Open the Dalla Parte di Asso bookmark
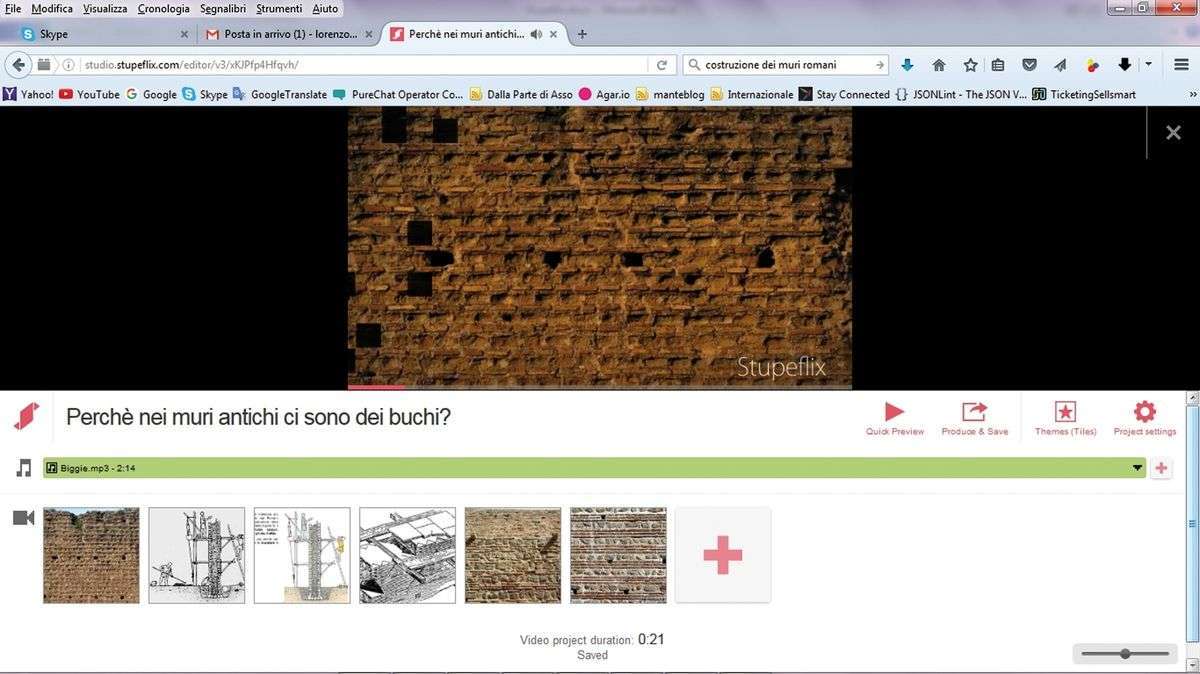The width and height of the screenshot is (1200, 674). tap(521, 94)
